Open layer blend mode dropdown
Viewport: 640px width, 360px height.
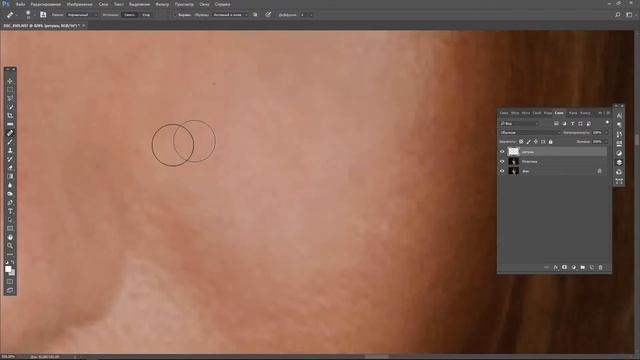(x=530, y=132)
